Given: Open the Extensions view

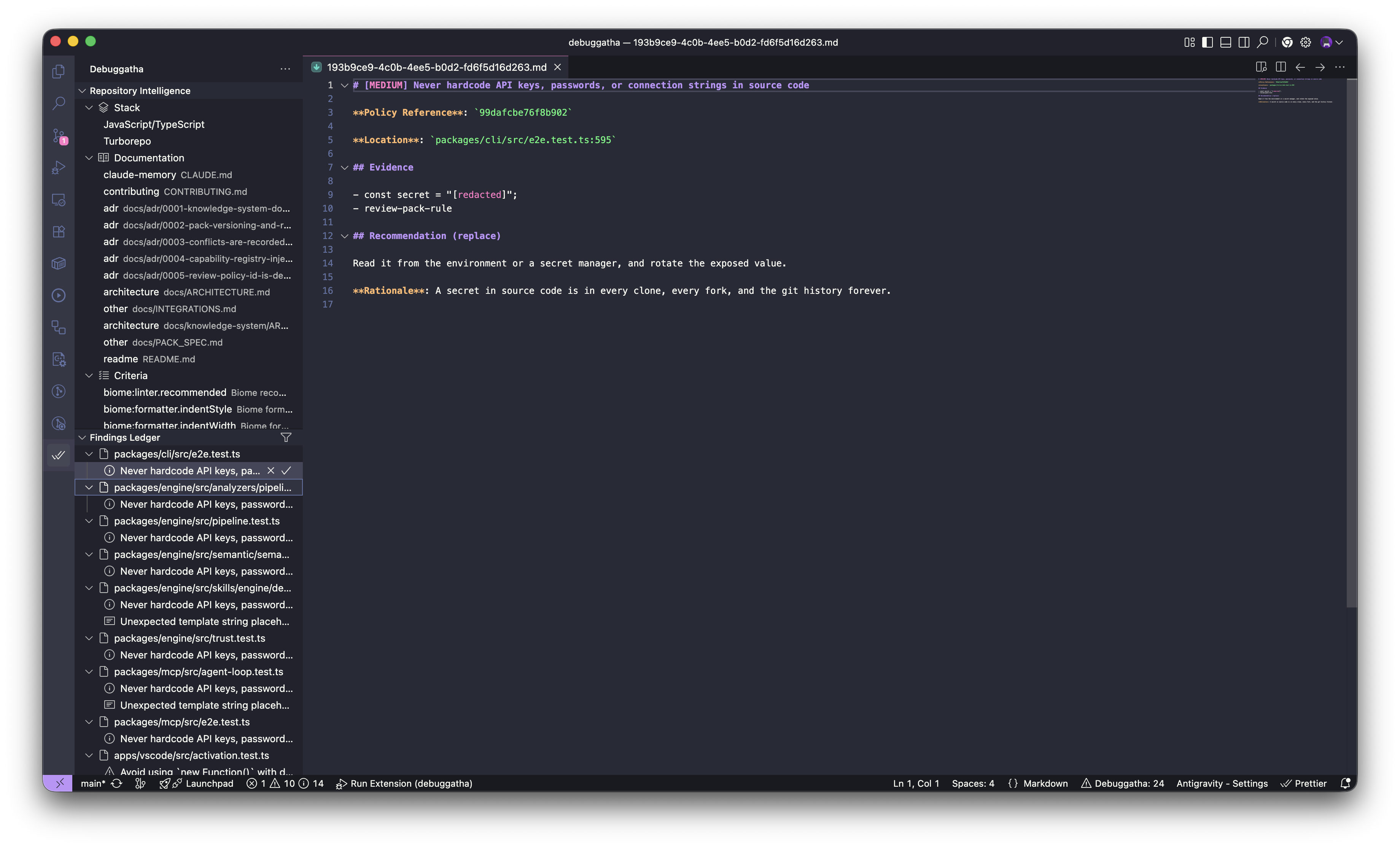Looking at the screenshot, I should click(59, 231).
